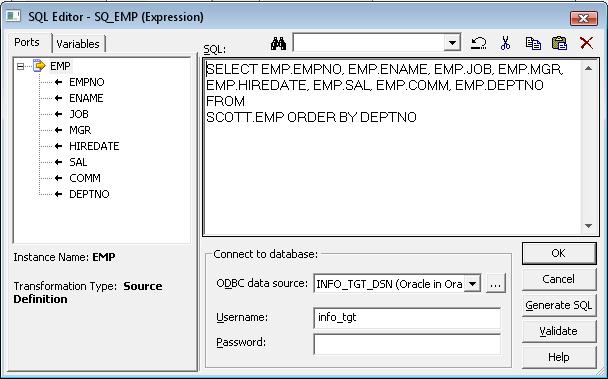Screen dimensions: 608x379
Task: Click the Generate SQL button
Action: [x=558, y=305]
